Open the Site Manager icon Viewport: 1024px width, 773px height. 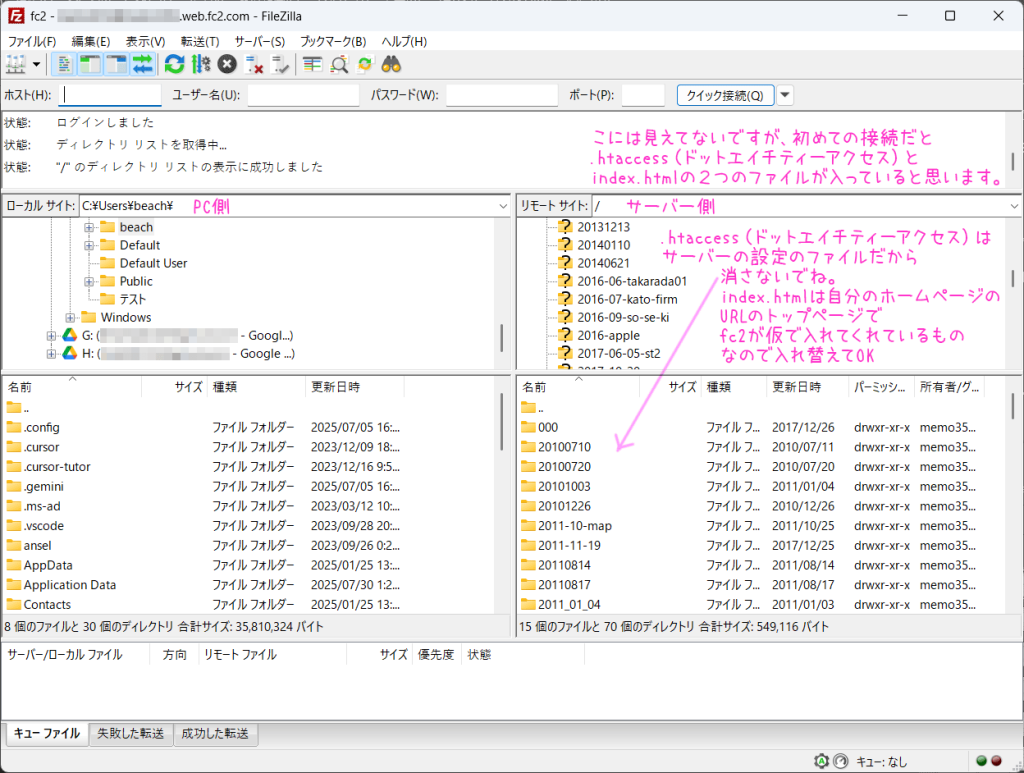point(16,65)
